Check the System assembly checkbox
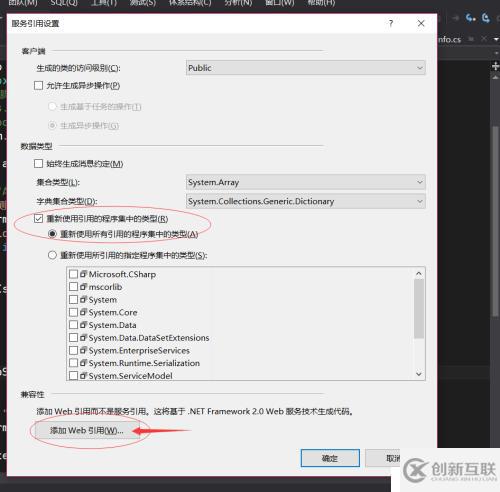 pyautogui.click(x=73, y=299)
